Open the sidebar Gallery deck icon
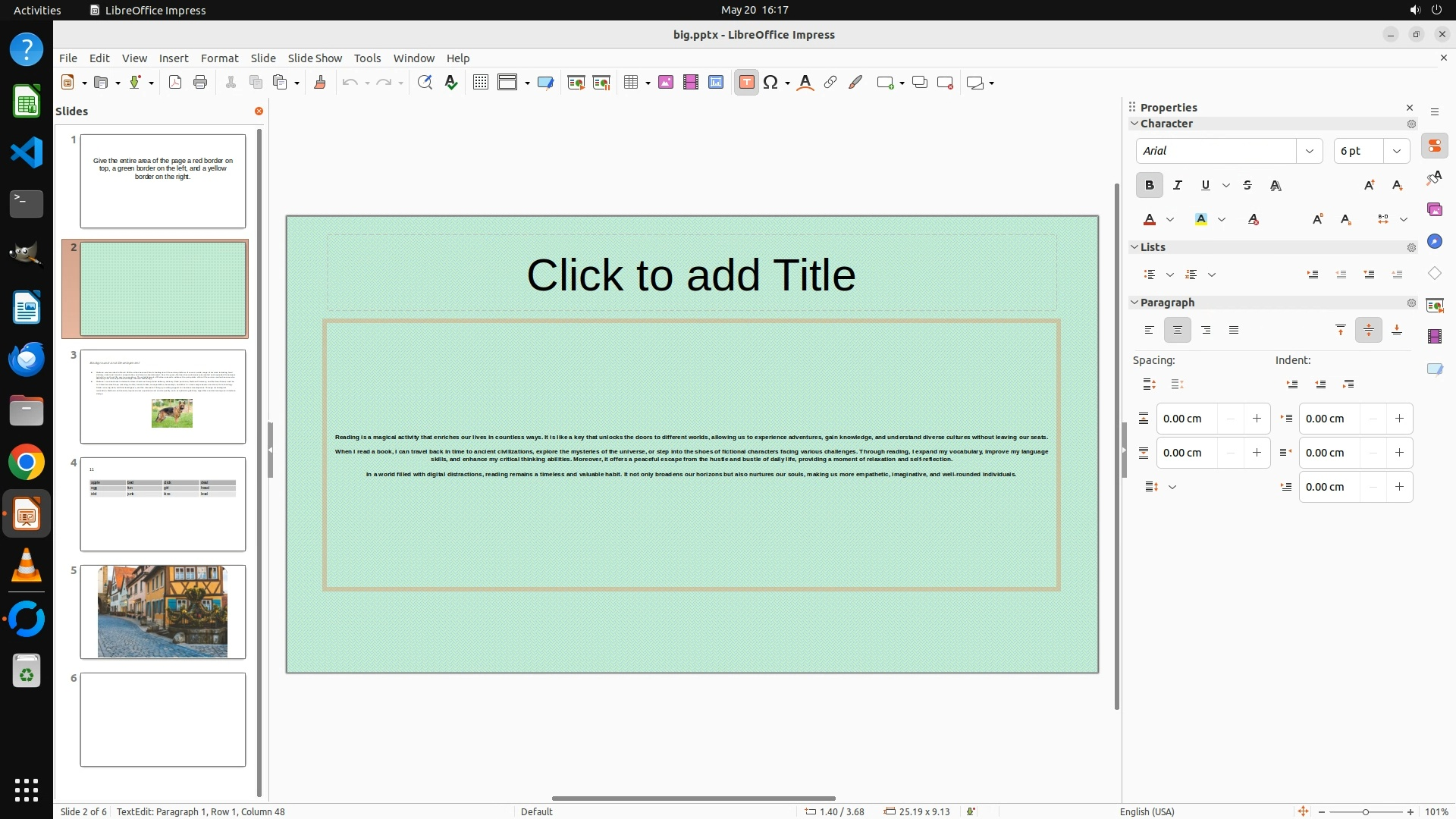1456x819 pixels. pyautogui.click(x=1434, y=210)
